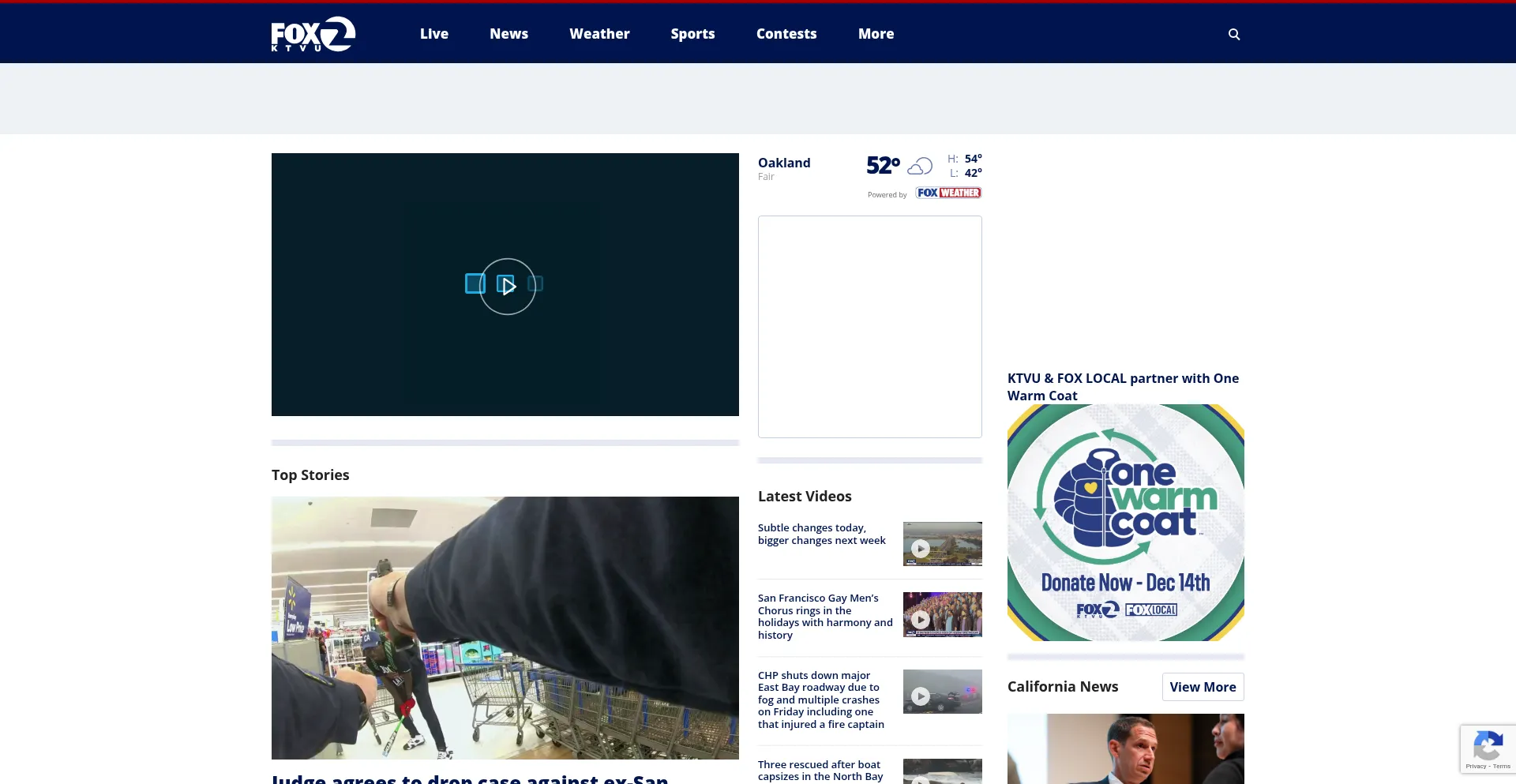The image size is (1516, 784).
Task: Select Contests in the navigation bar
Action: tap(786, 34)
